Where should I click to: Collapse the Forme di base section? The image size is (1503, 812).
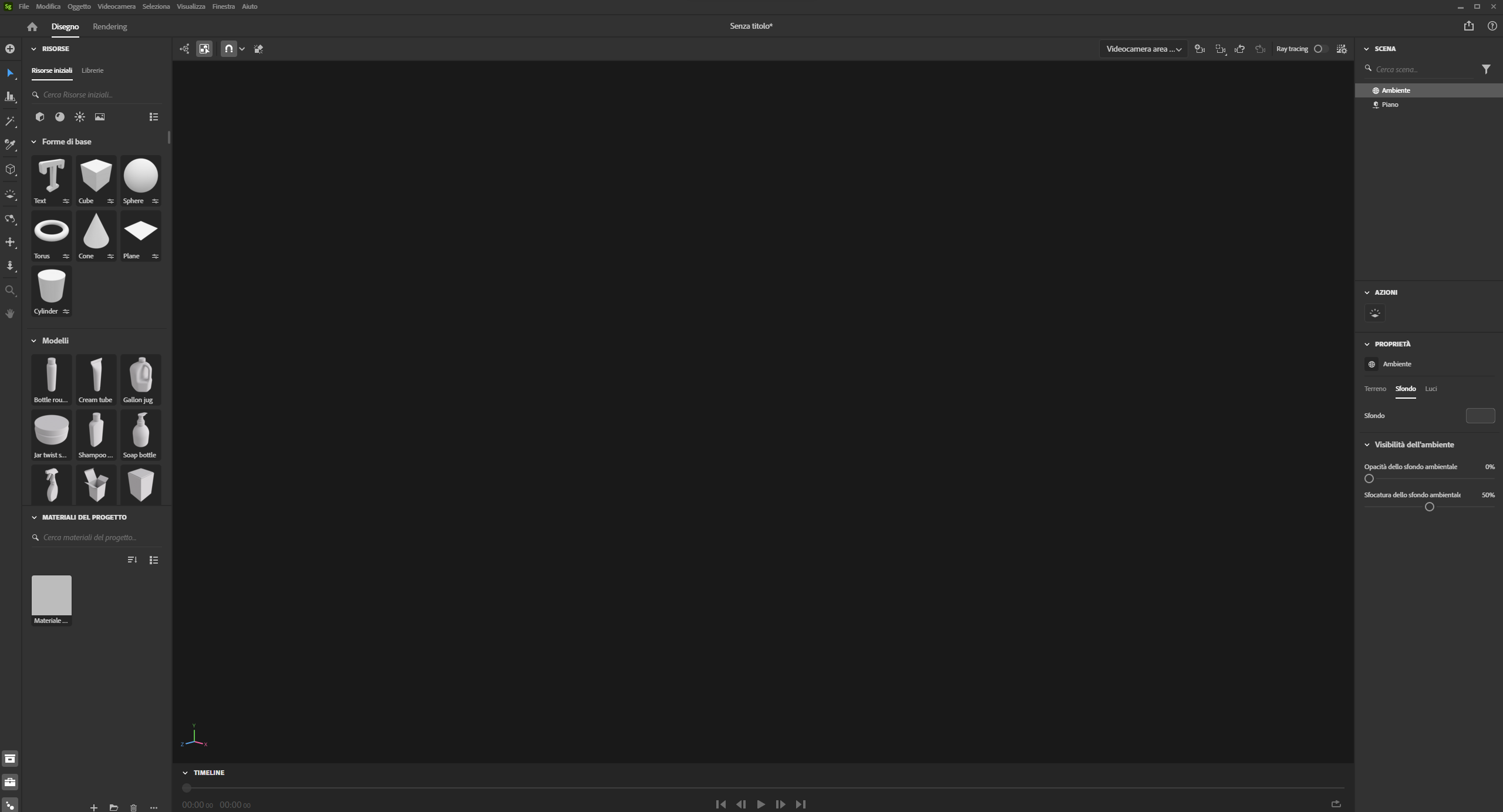coord(34,141)
